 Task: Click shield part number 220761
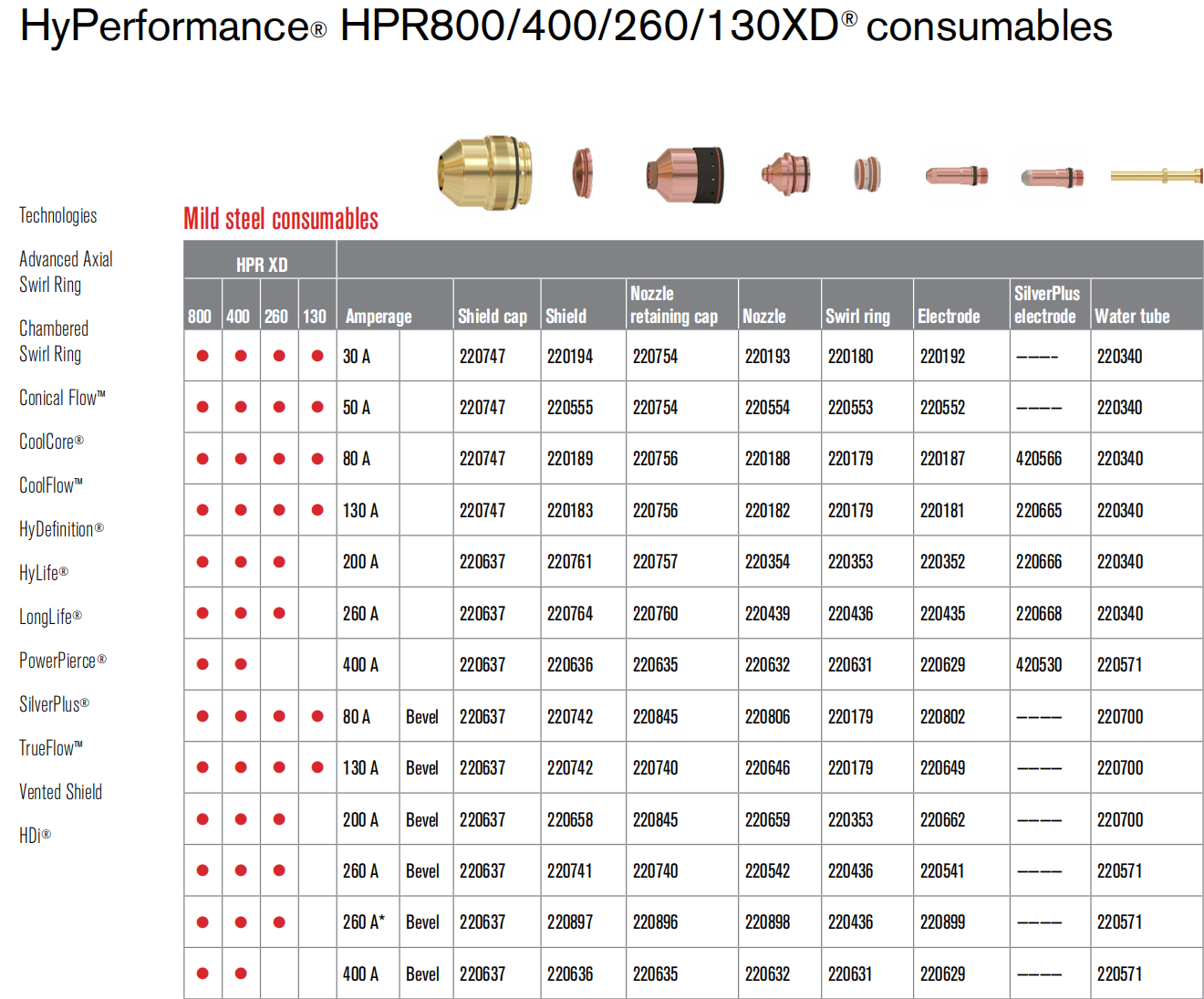pos(570,562)
